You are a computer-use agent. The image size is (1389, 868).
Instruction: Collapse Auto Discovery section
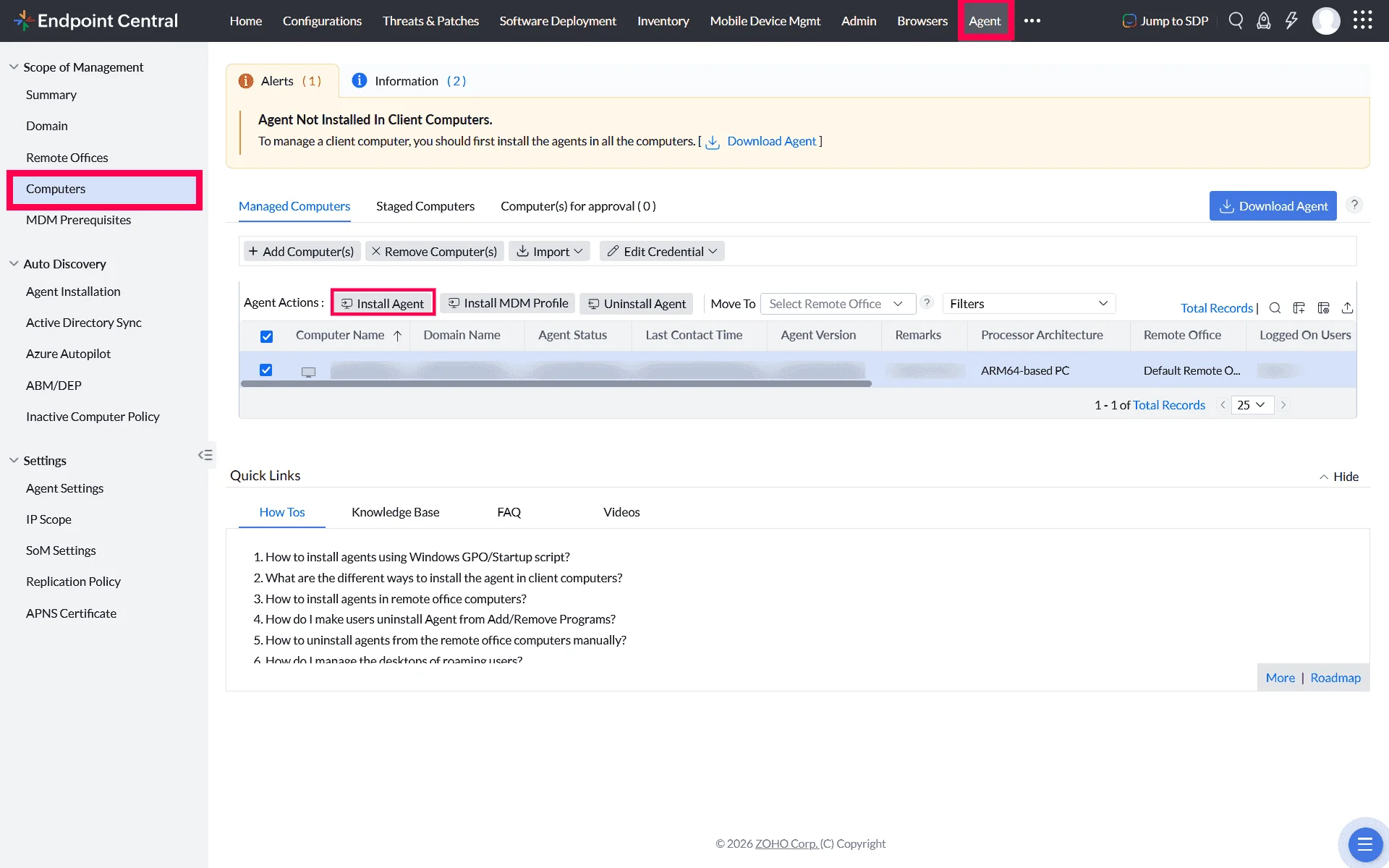(x=14, y=263)
